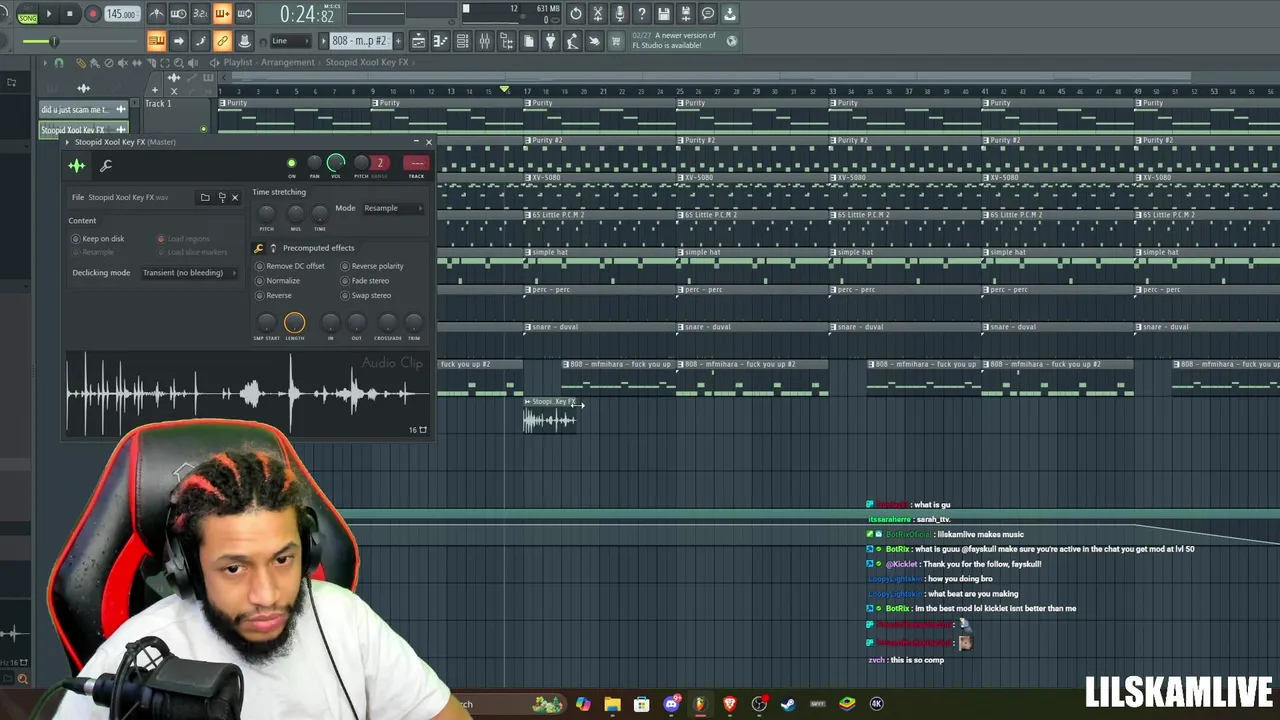Open the Piano roll icon
The image size is (1280, 720).
[440, 41]
